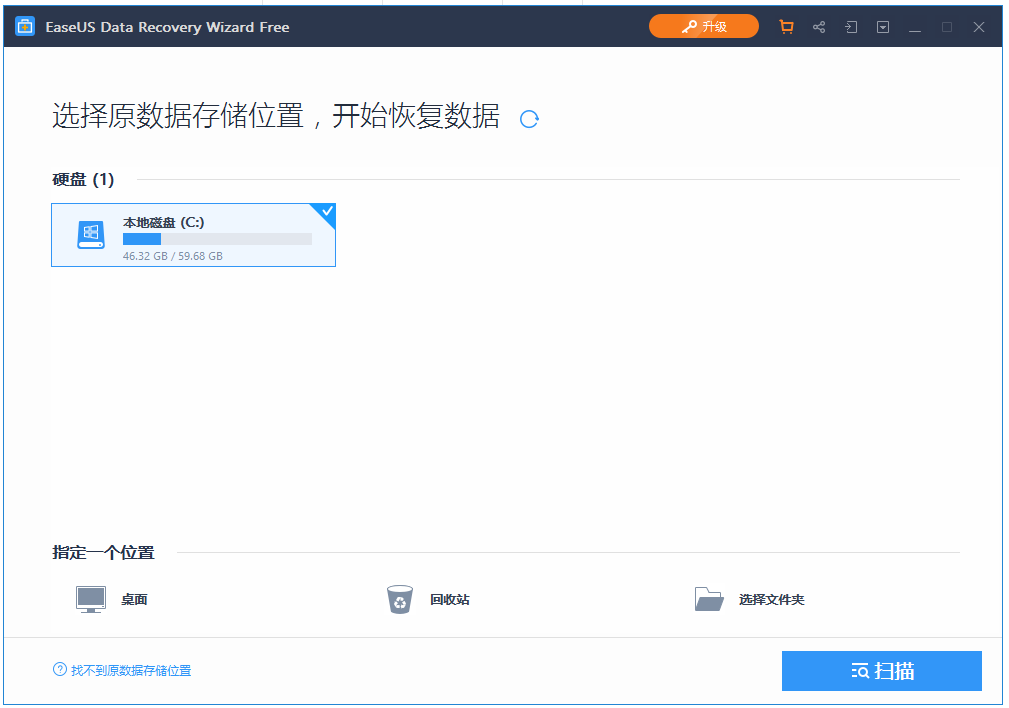
Task: Close the EaseUS Data Recovery window
Action: [979, 27]
